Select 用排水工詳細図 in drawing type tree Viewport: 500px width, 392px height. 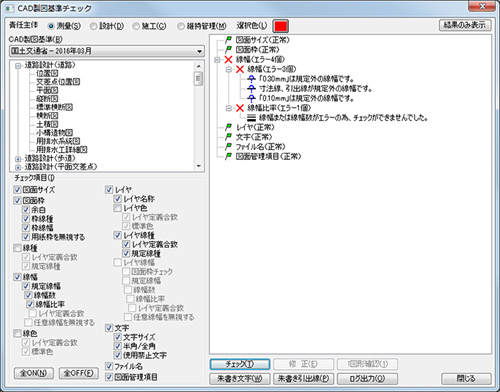(x=62, y=150)
